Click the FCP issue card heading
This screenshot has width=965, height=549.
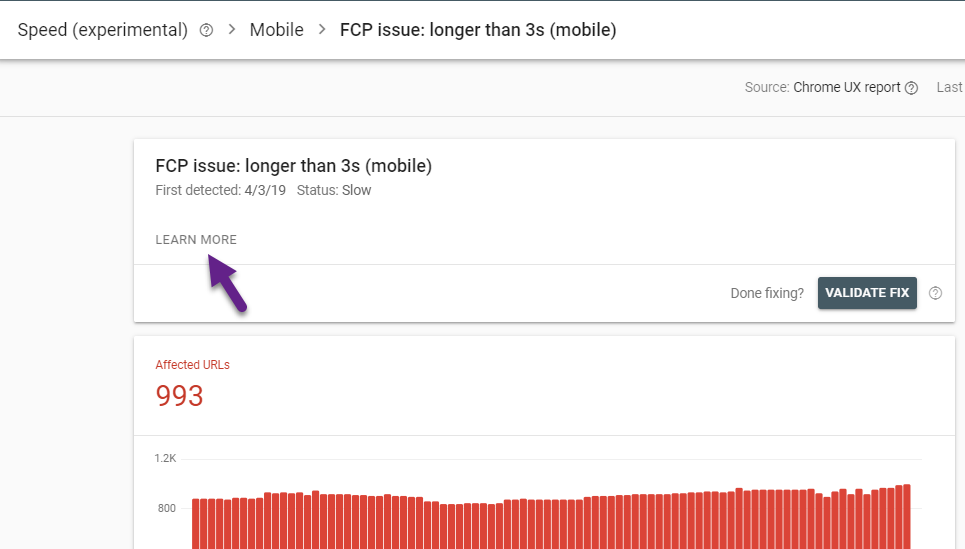click(x=294, y=165)
